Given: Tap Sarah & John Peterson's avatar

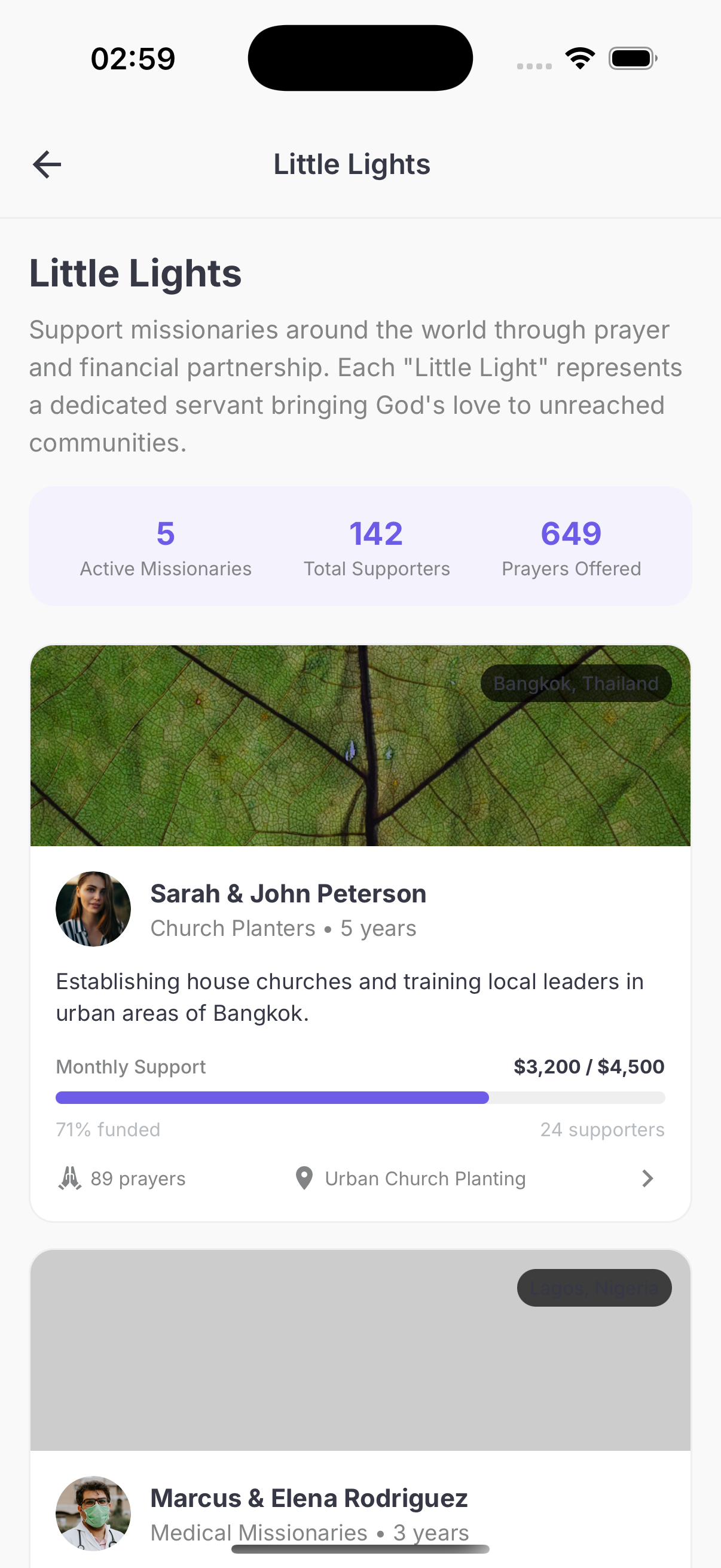Looking at the screenshot, I should 93,909.
